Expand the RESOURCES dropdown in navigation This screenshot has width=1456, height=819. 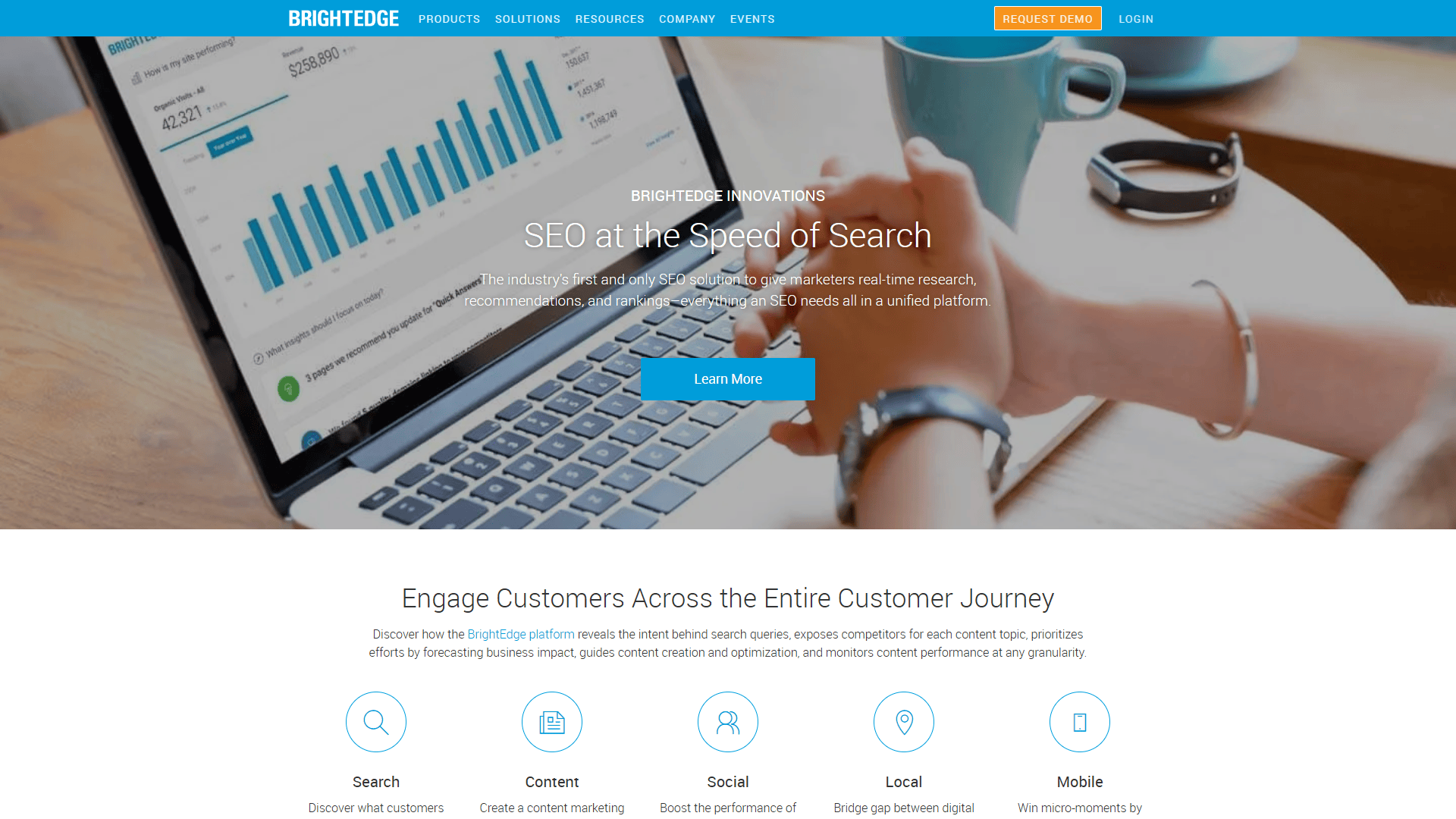[609, 18]
